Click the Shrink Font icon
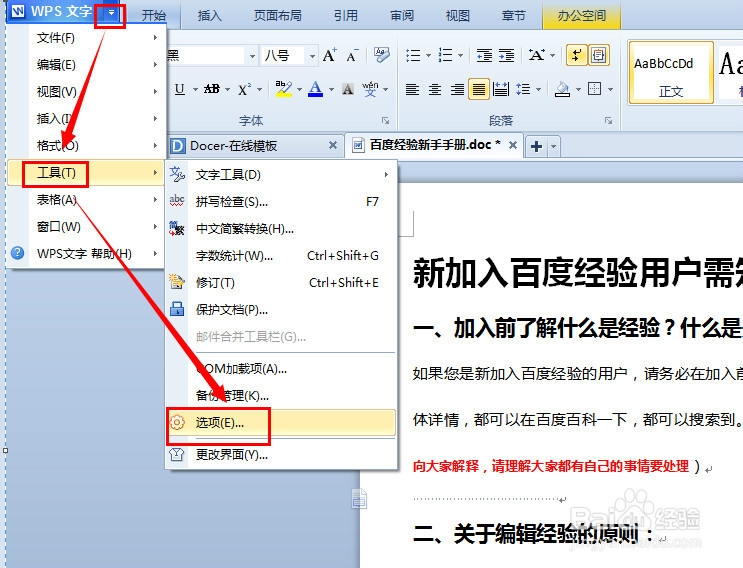This screenshot has height=568, width=743. pos(352,56)
